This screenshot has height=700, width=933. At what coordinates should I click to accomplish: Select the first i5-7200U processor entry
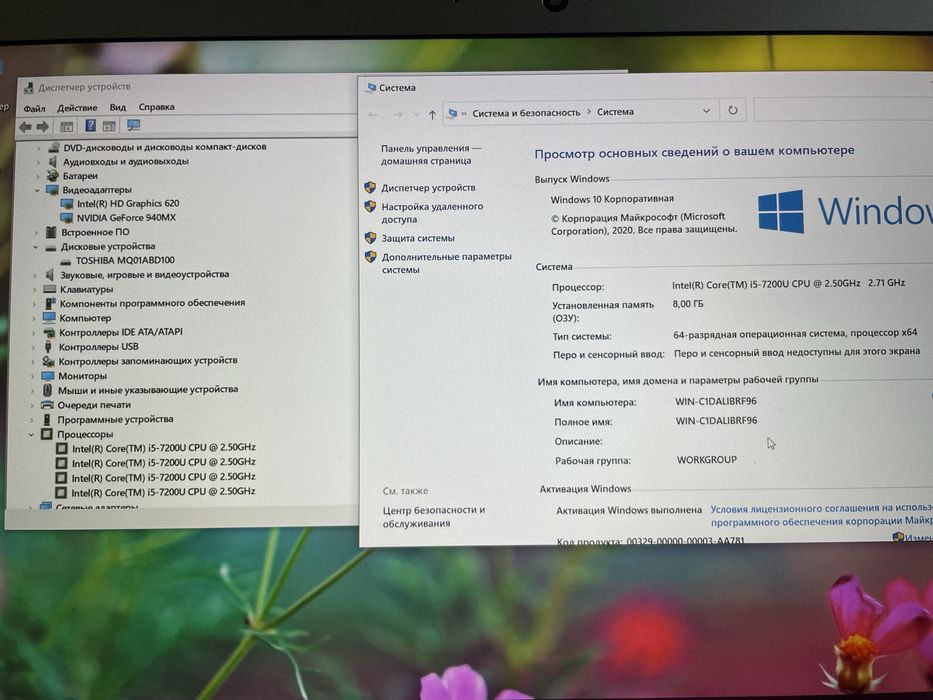(164, 448)
